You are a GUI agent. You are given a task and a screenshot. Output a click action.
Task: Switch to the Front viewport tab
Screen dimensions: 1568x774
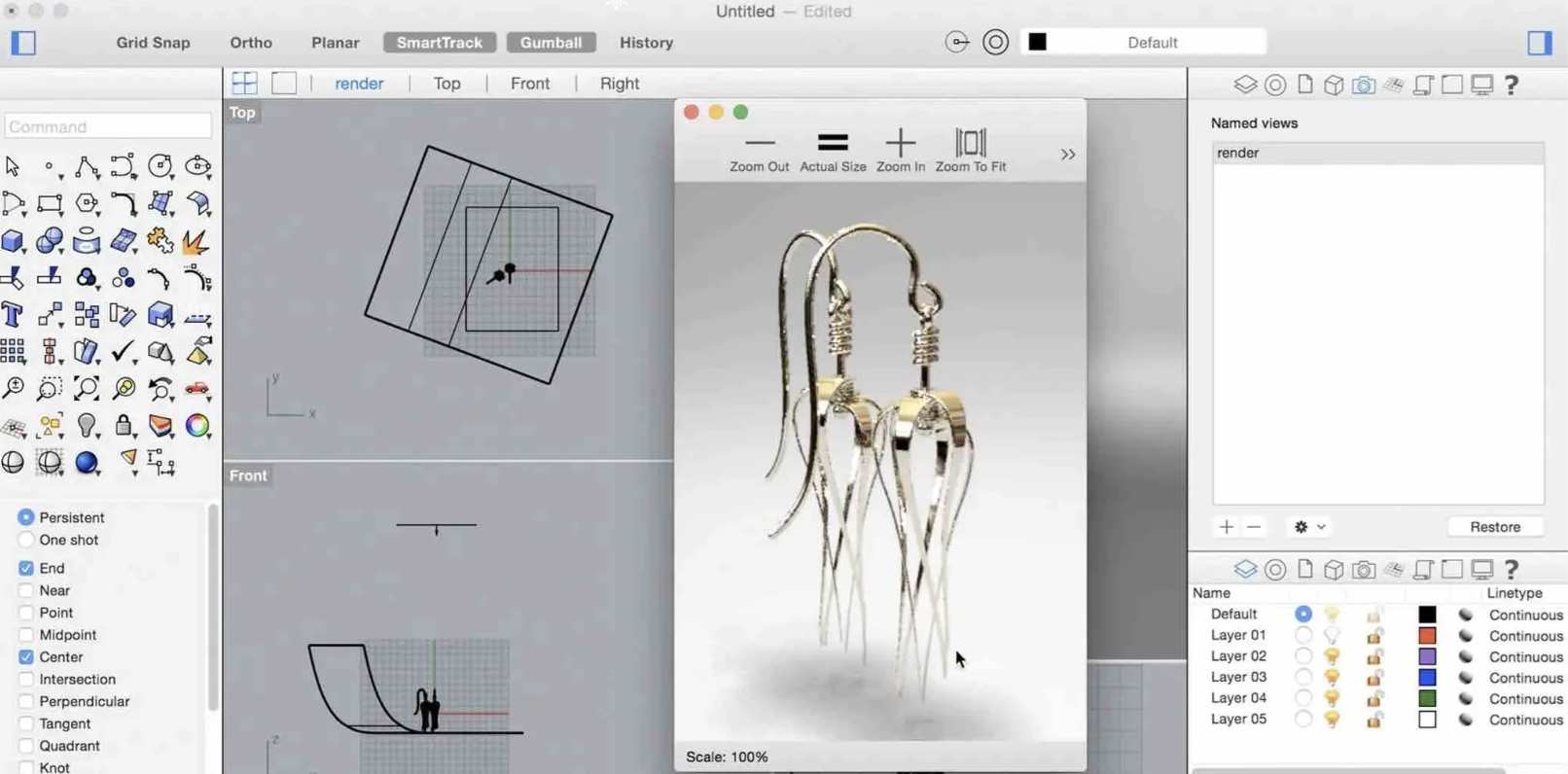point(530,84)
